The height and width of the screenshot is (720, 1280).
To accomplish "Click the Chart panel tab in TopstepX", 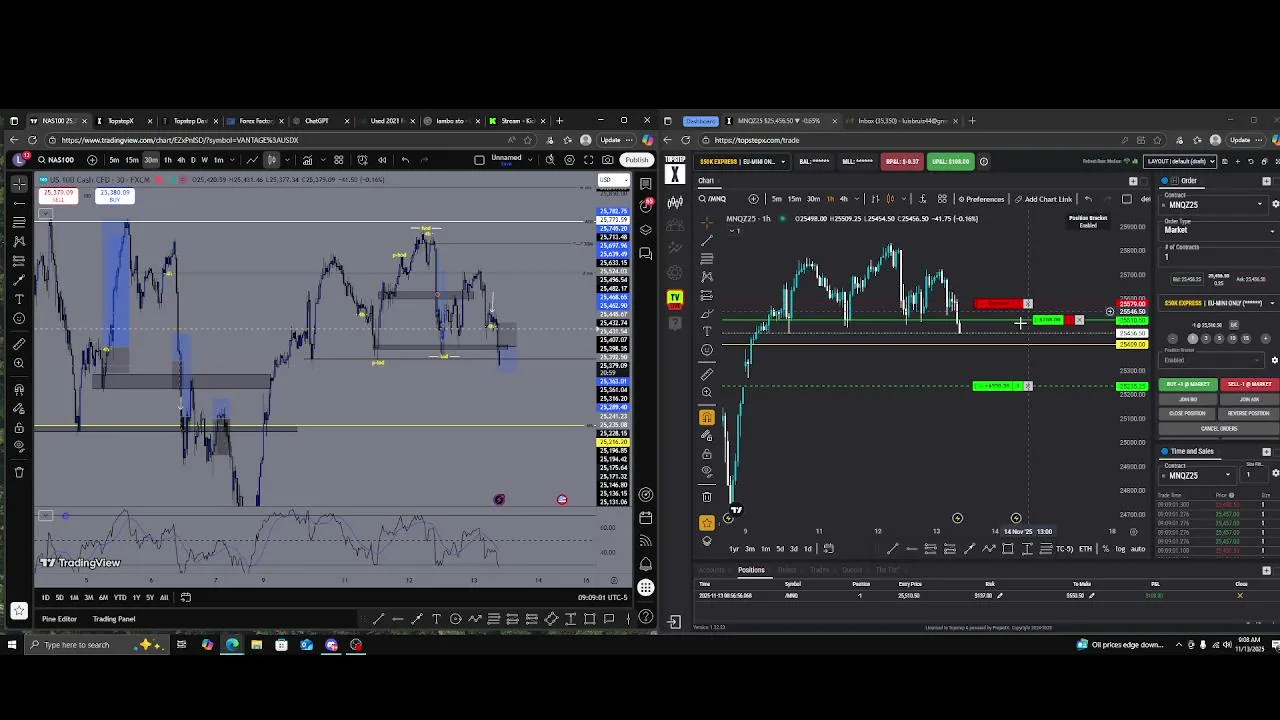I will point(706,181).
